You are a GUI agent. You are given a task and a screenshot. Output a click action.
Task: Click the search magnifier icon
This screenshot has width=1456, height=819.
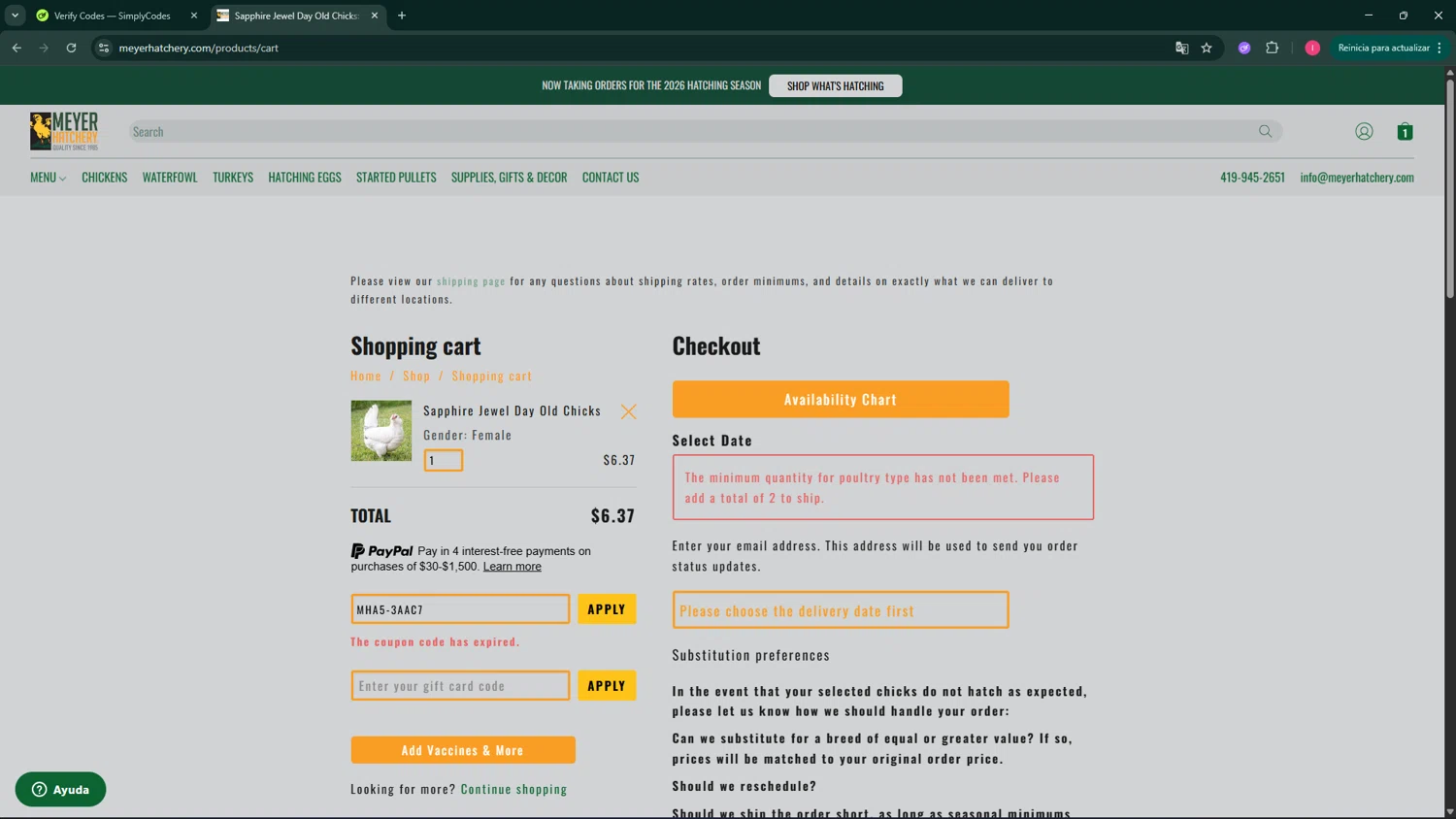[1265, 131]
